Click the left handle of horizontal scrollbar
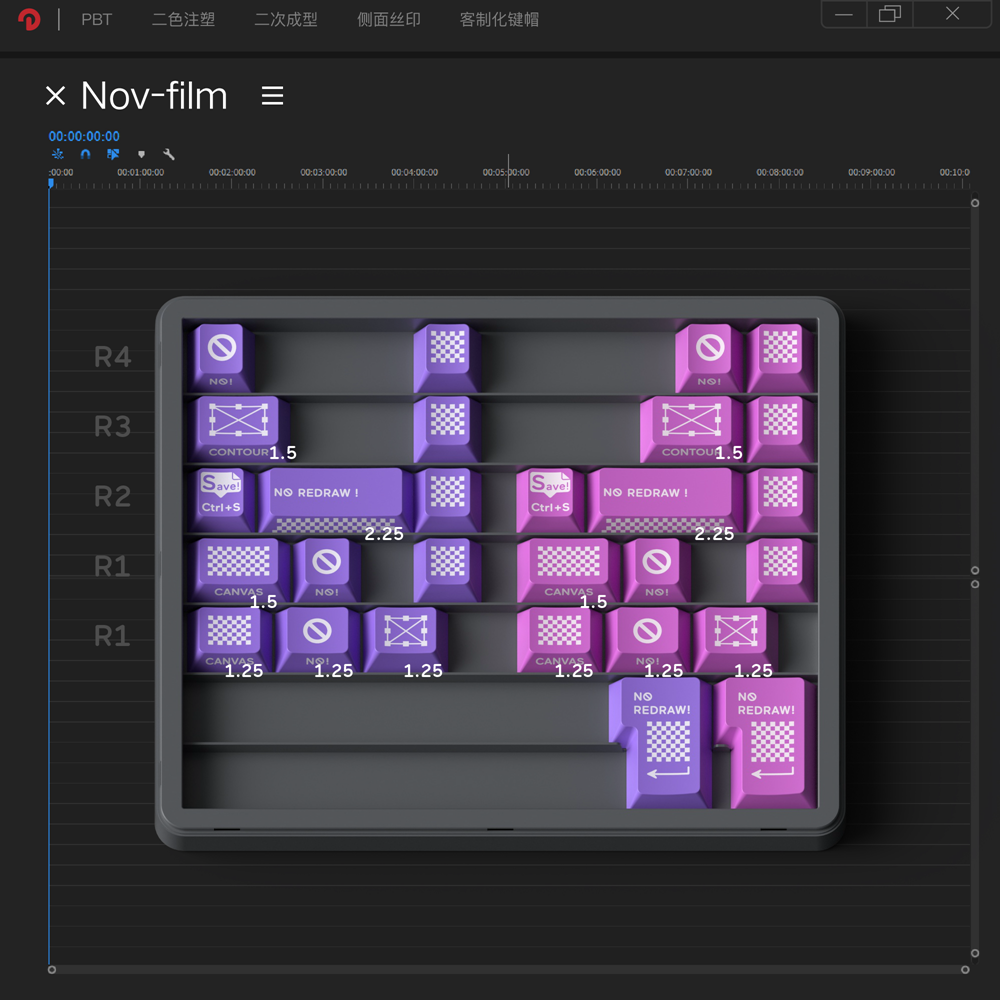This screenshot has height=1000, width=1000. click(52, 969)
